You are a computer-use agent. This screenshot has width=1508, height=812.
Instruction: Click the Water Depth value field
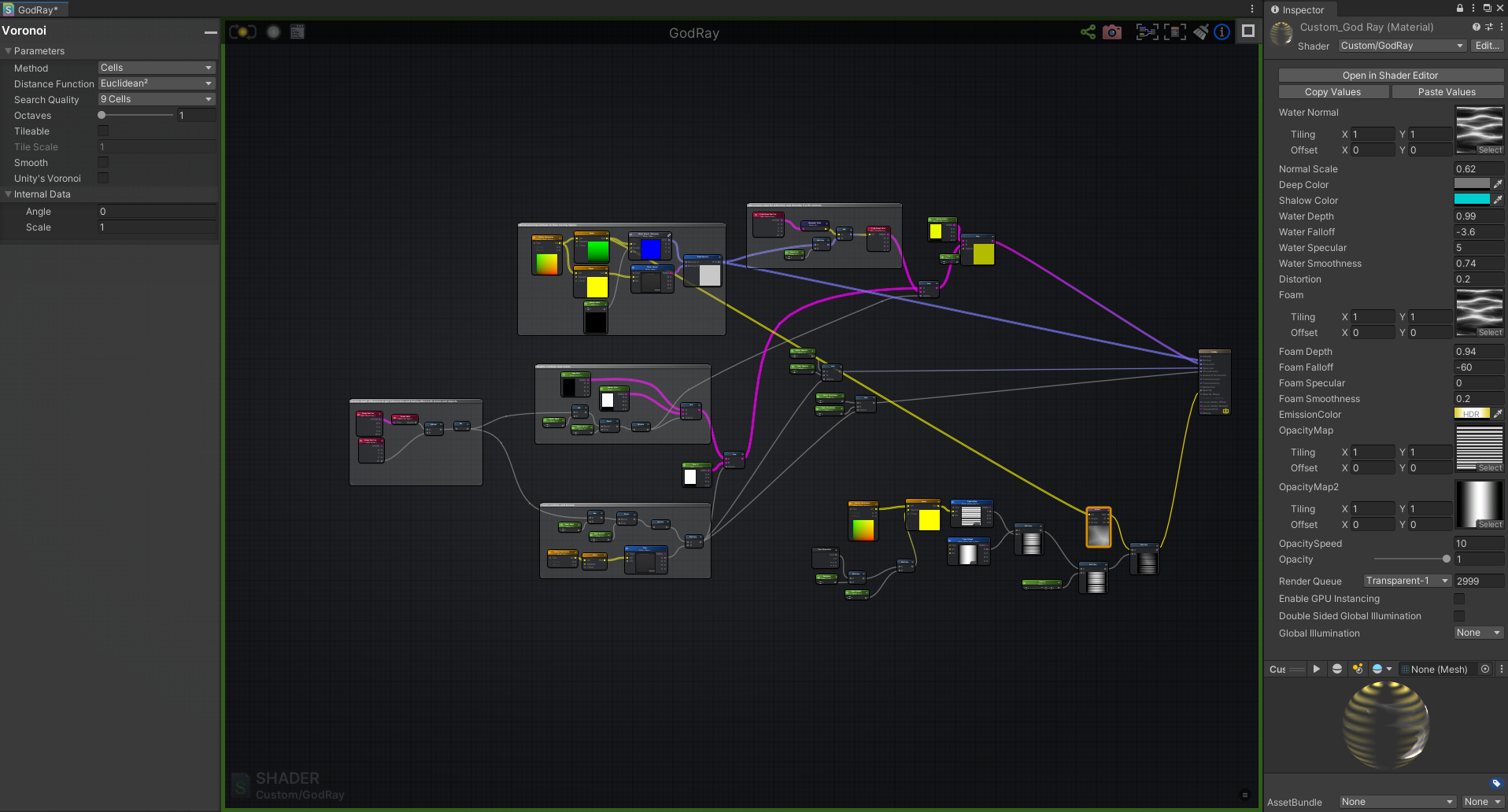click(1478, 216)
